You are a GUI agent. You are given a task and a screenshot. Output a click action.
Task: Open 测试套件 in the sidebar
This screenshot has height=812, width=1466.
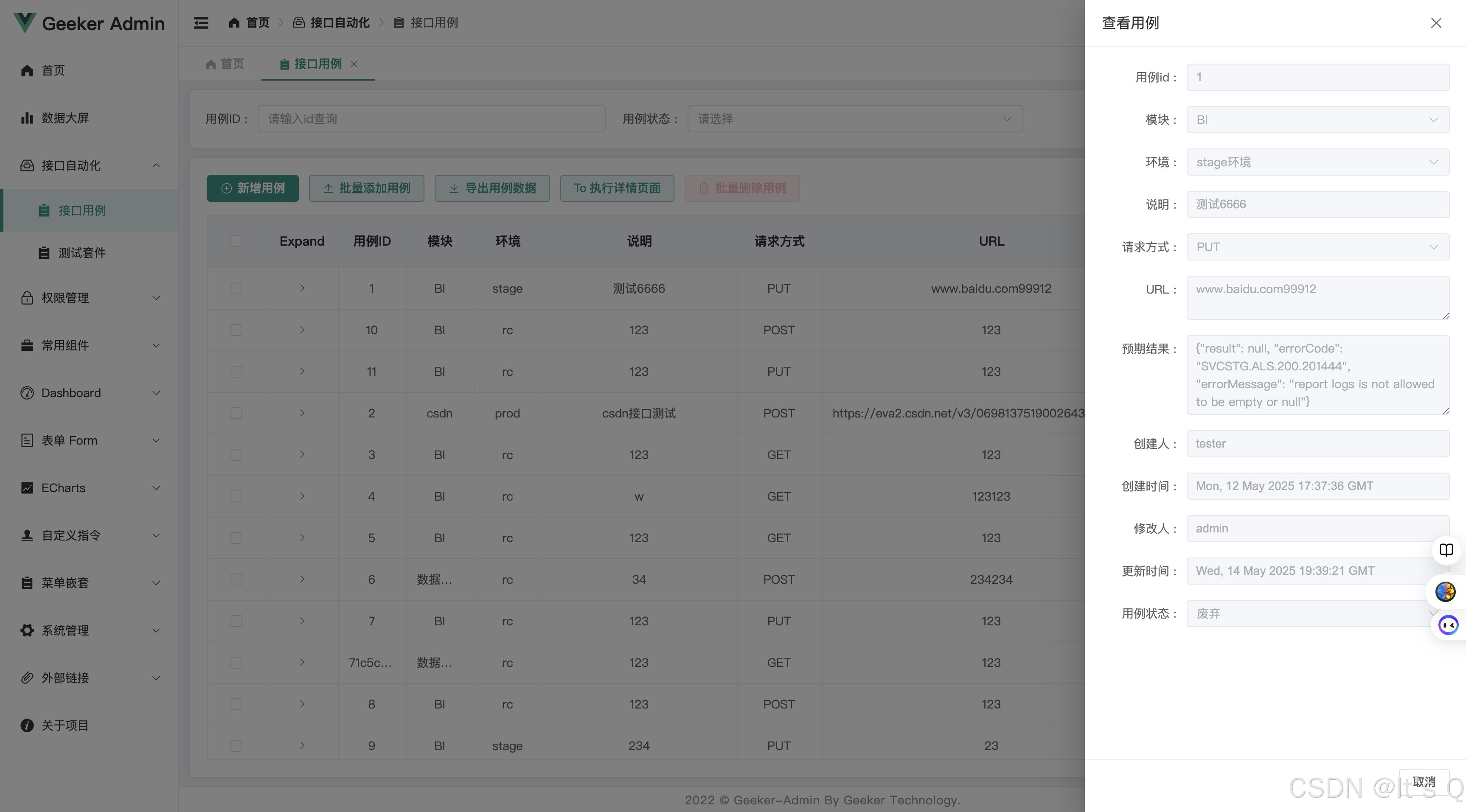(82, 253)
